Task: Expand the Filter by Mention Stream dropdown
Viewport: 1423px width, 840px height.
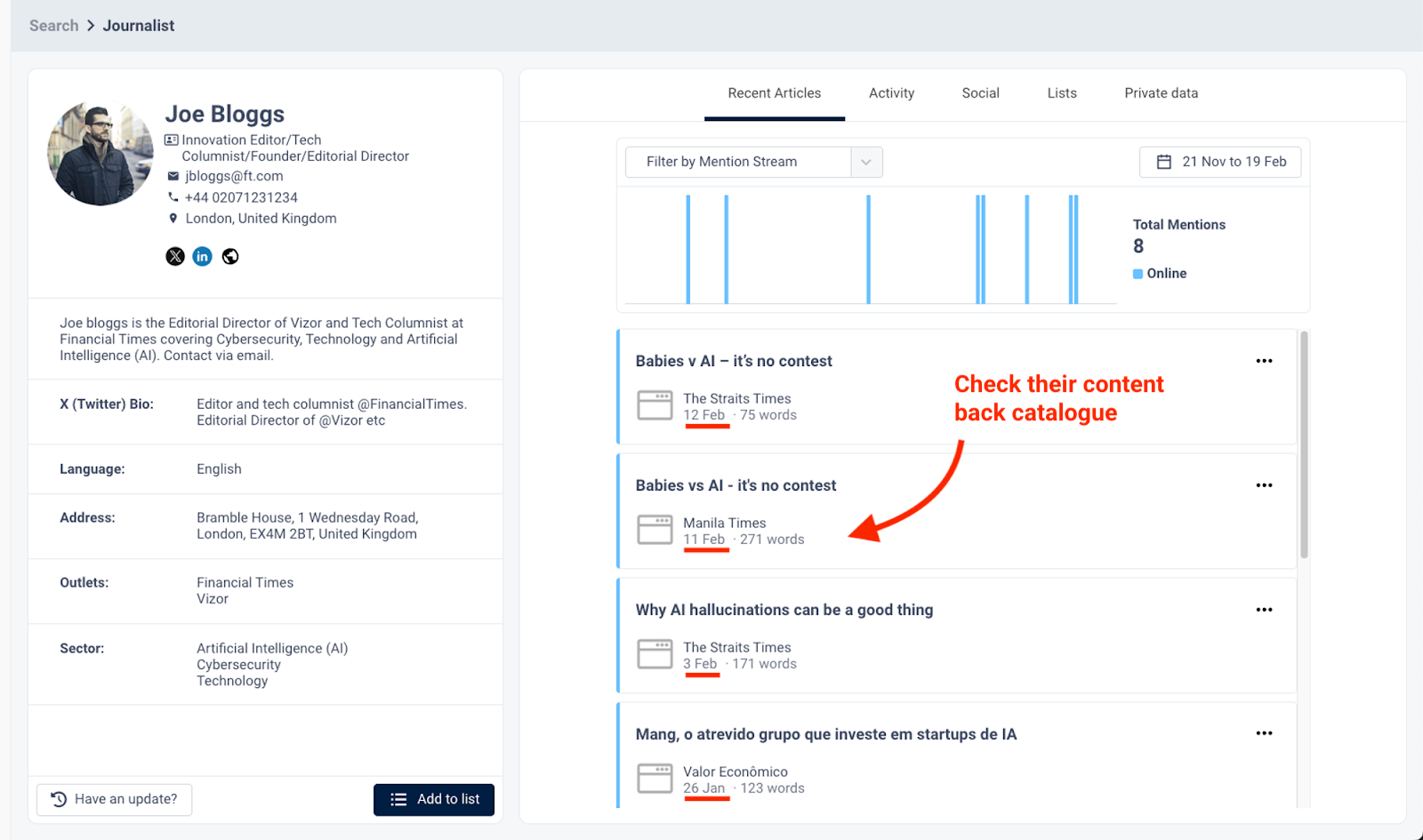Action: (x=865, y=161)
